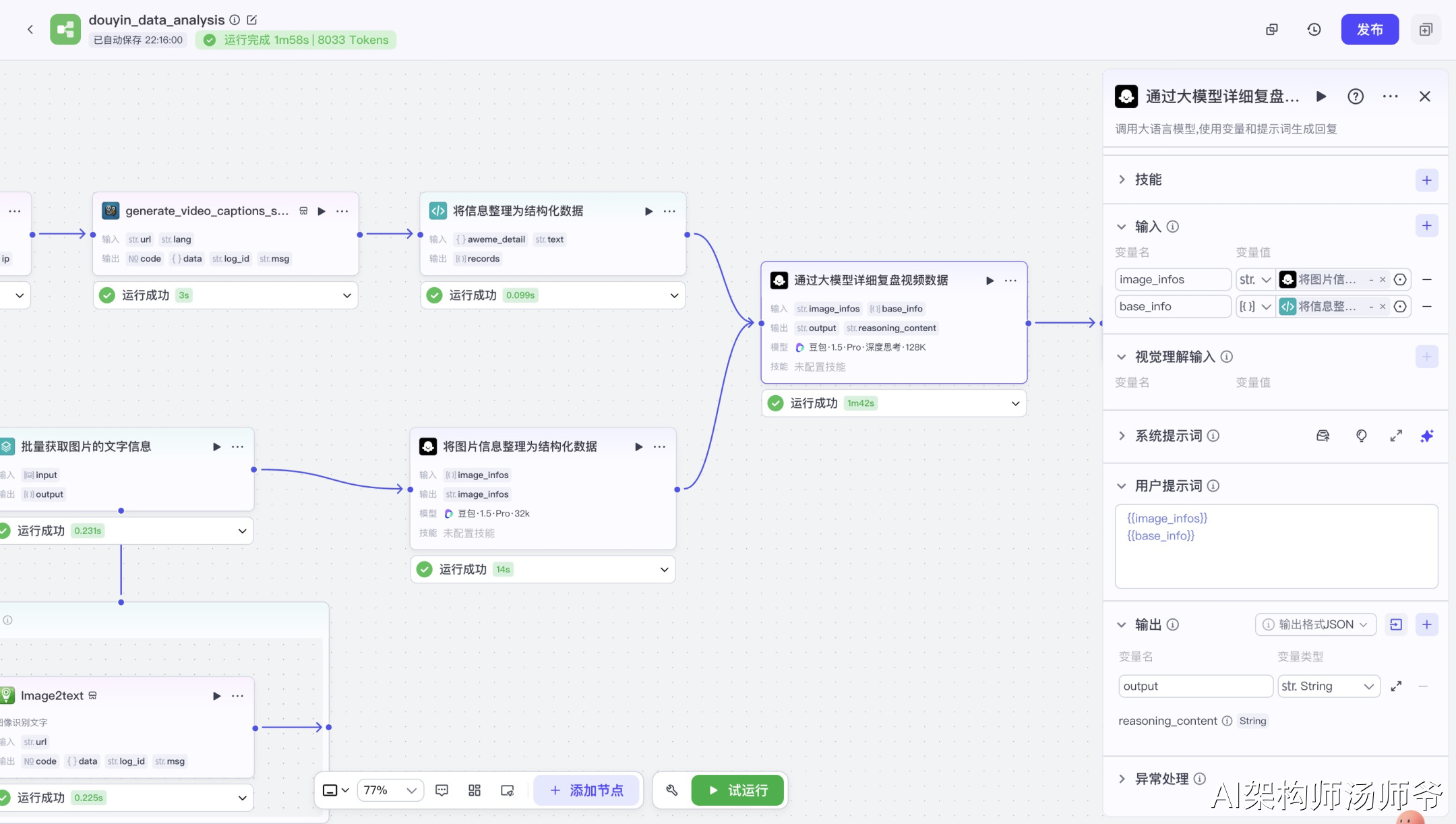The width and height of the screenshot is (1456, 824).
Task: Run the 将信息整理为结构化数据 node alone
Action: (x=648, y=211)
